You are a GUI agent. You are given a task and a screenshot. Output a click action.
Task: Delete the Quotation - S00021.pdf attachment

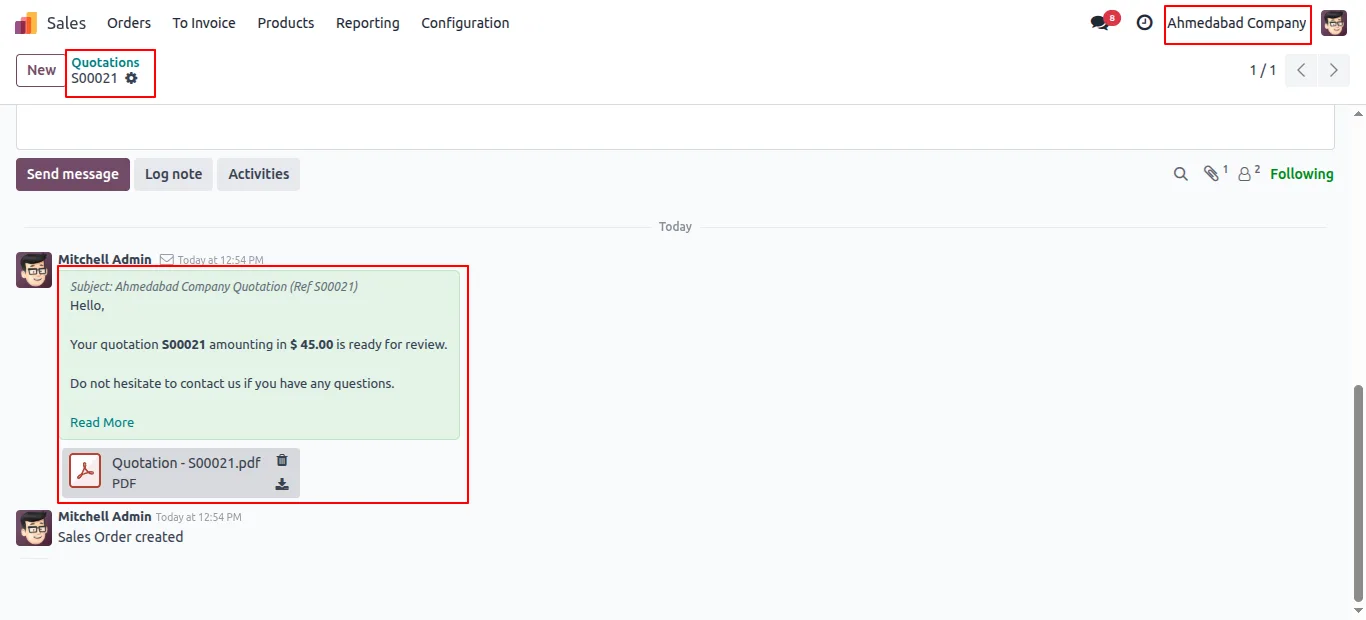point(282,461)
